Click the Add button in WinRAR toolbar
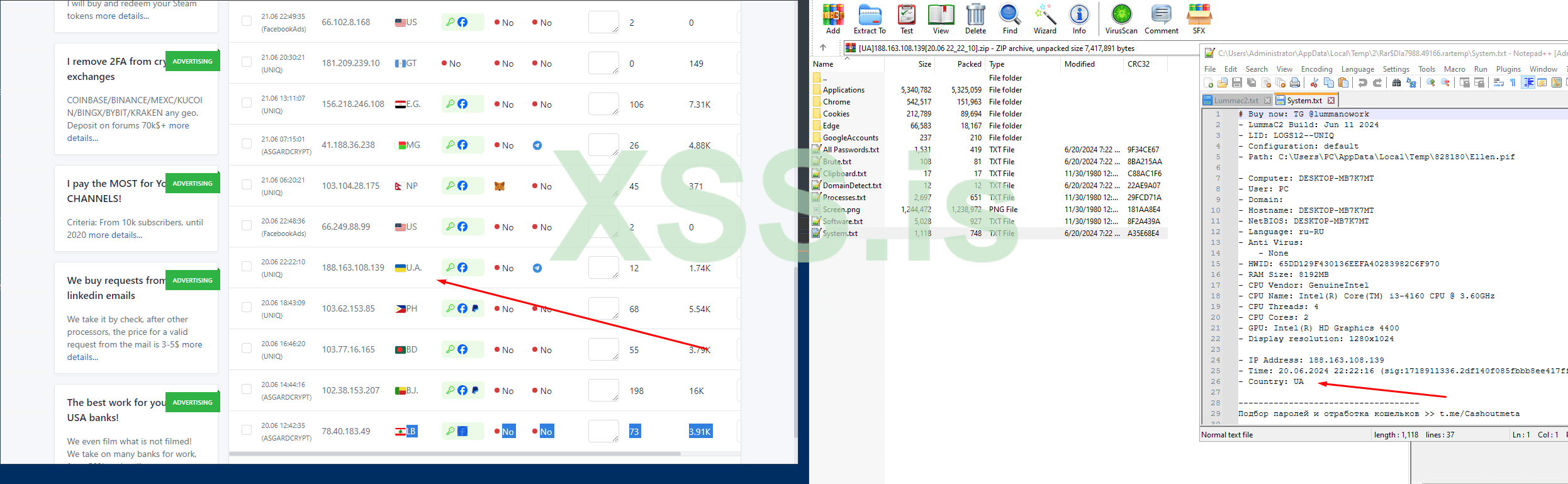 tap(833, 19)
